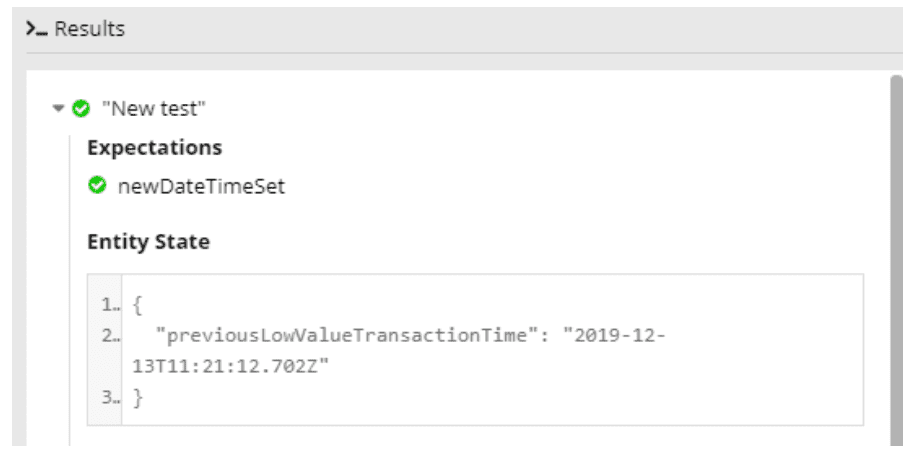Click empty space in Results header bar
The width and height of the screenshot is (914, 462).
[513, 29]
